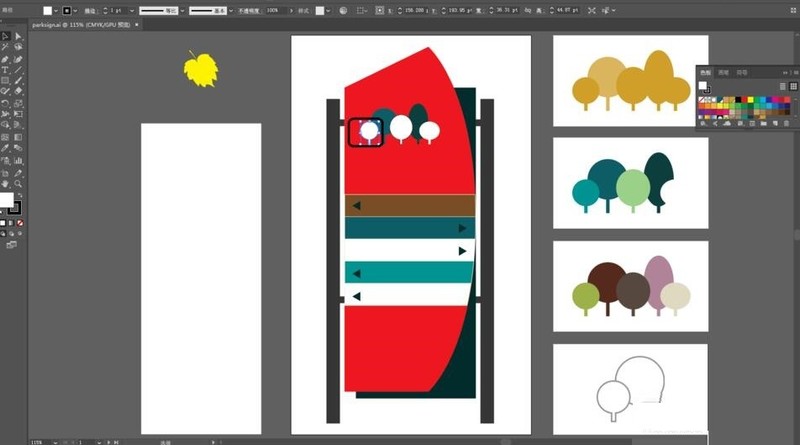Switch swatches panel to list view

click(783, 86)
